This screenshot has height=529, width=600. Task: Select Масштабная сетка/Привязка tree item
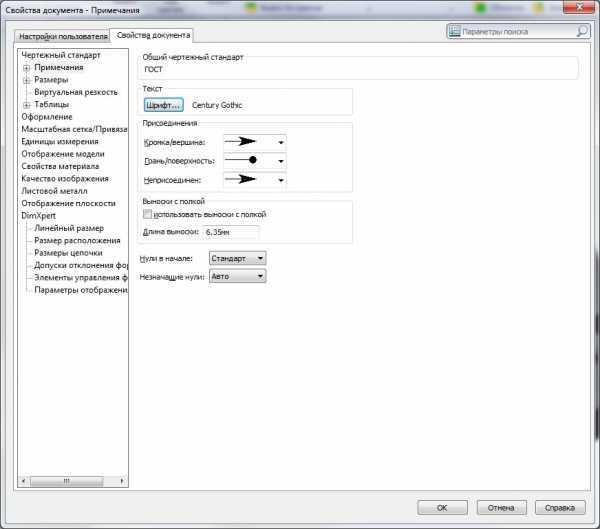point(74,129)
